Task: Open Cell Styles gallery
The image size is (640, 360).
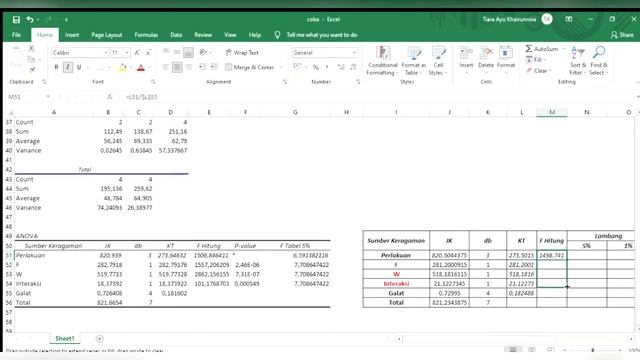Action: (x=438, y=60)
